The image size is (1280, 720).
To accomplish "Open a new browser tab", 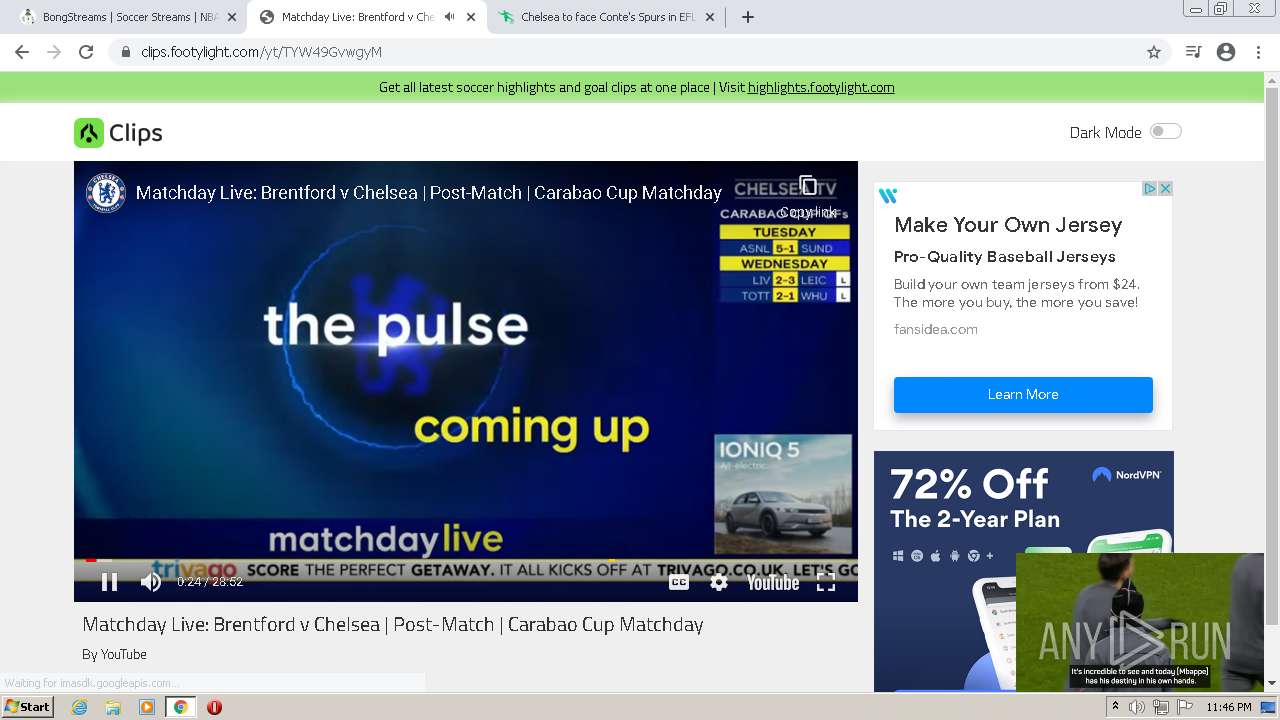I will [x=748, y=17].
